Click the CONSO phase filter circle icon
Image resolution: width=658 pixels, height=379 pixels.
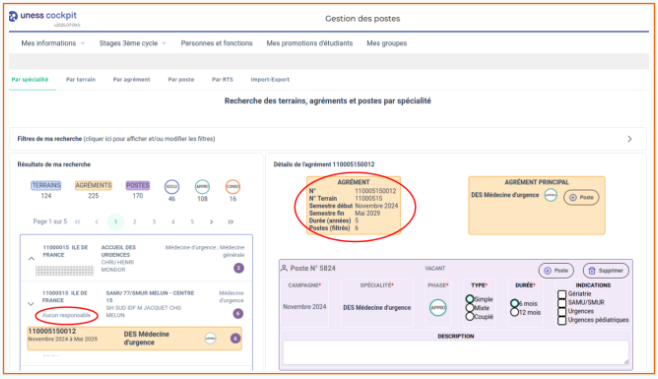click(232, 186)
